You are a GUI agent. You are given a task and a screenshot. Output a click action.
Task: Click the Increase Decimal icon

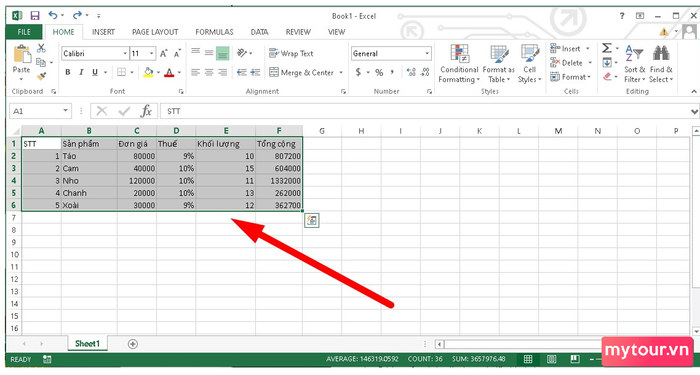point(411,72)
